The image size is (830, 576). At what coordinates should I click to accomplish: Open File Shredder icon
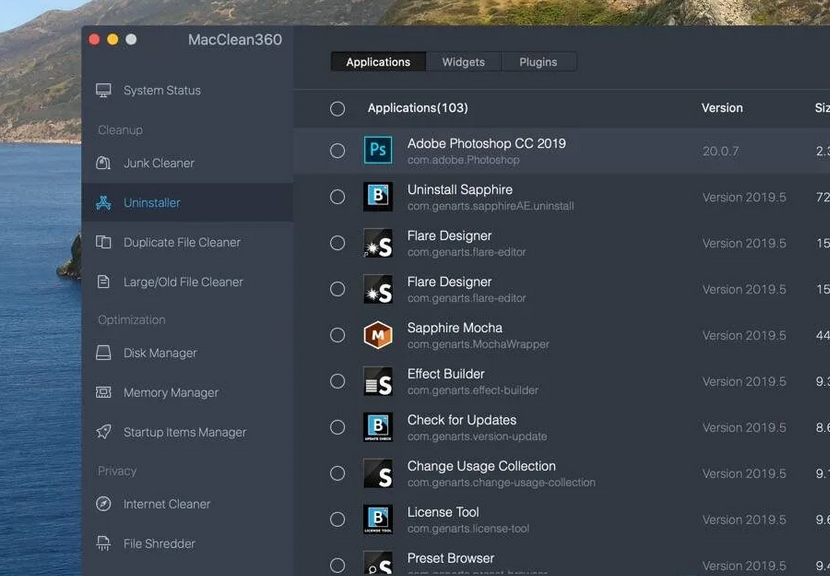point(103,543)
